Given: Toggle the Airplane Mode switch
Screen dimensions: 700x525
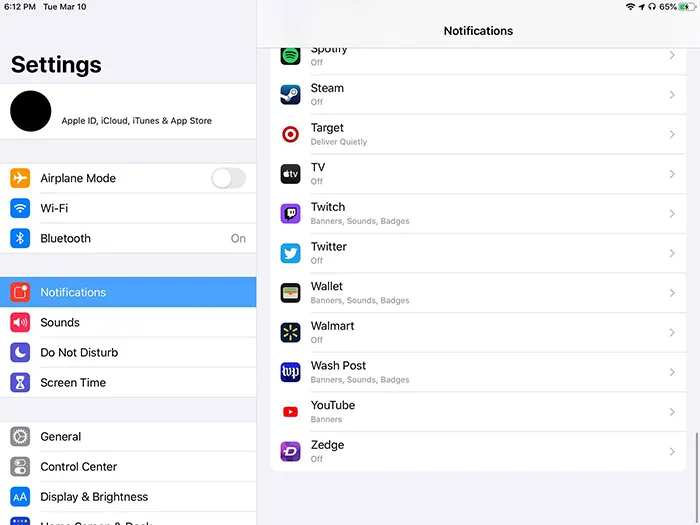Looking at the screenshot, I should (x=228, y=178).
